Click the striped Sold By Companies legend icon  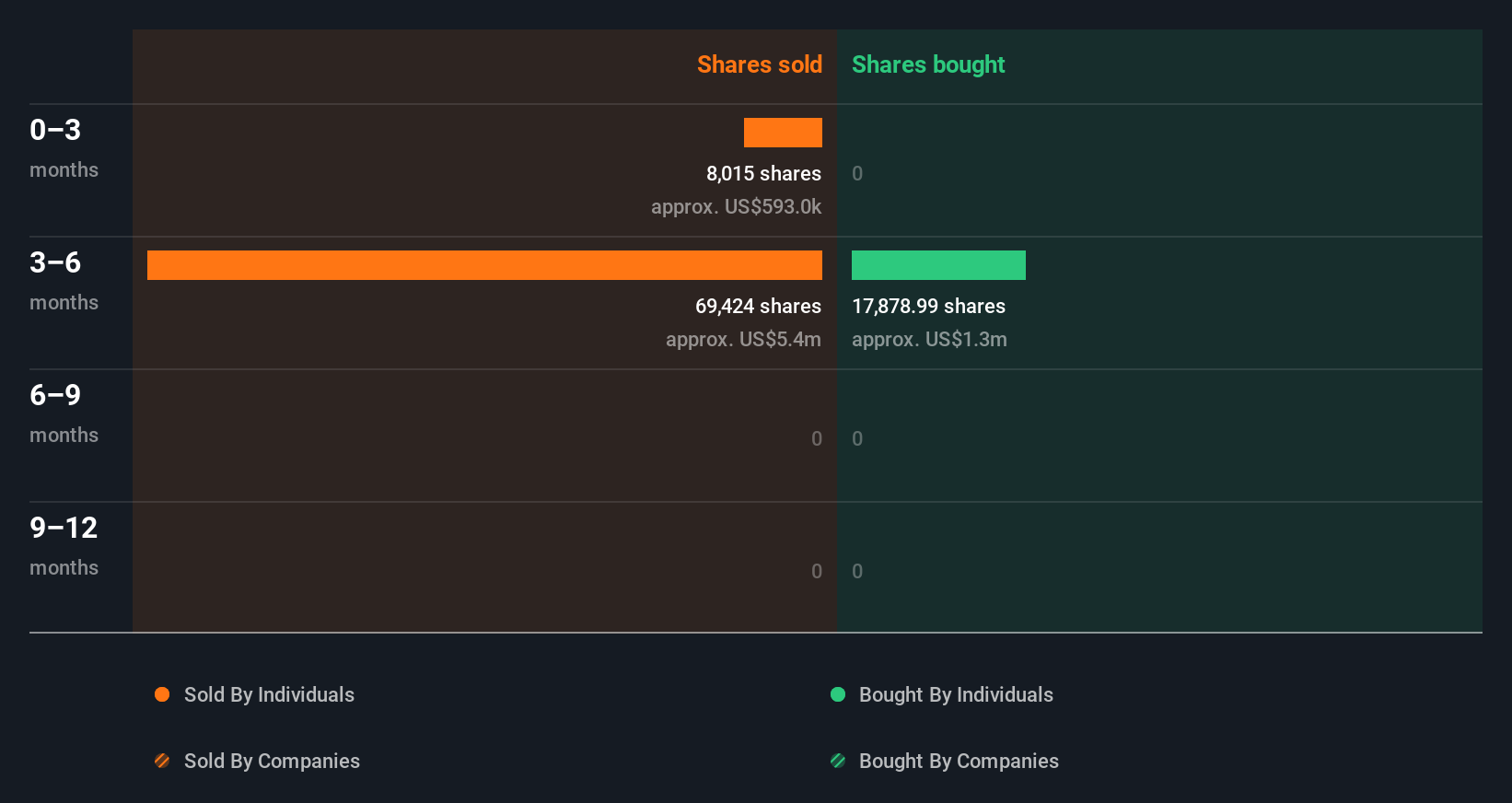162,761
